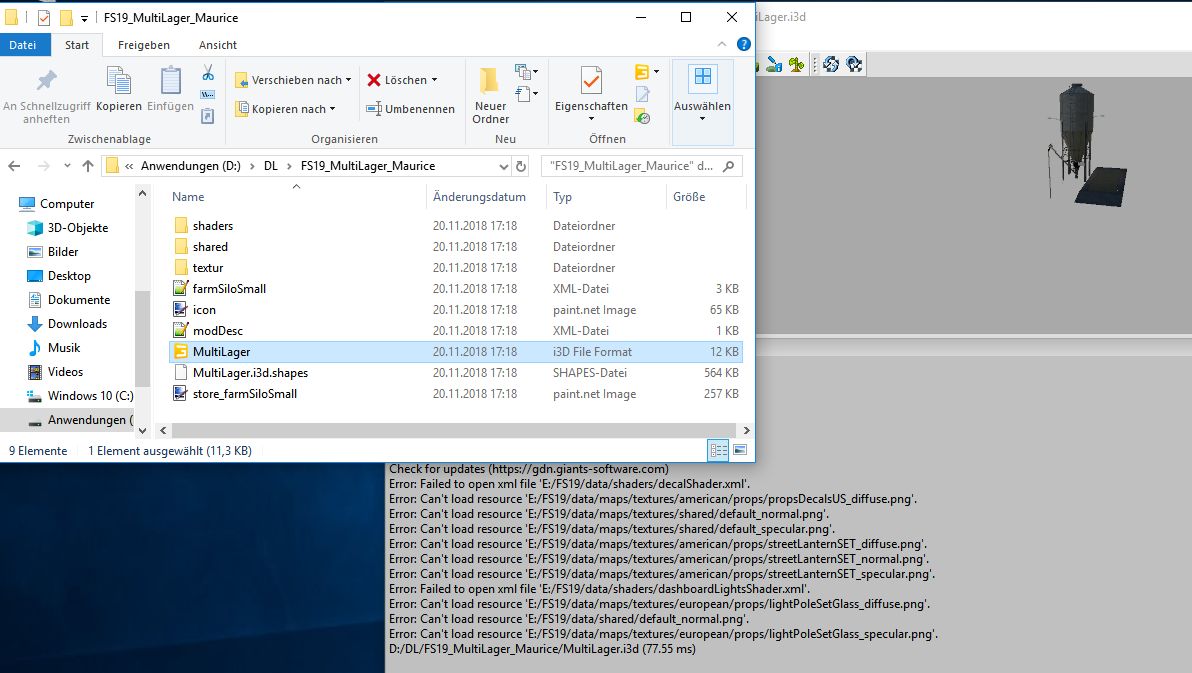Open the Öffnen i3D dropdown in the ribbon
Image resolution: width=1192 pixels, height=673 pixels.
[657, 71]
